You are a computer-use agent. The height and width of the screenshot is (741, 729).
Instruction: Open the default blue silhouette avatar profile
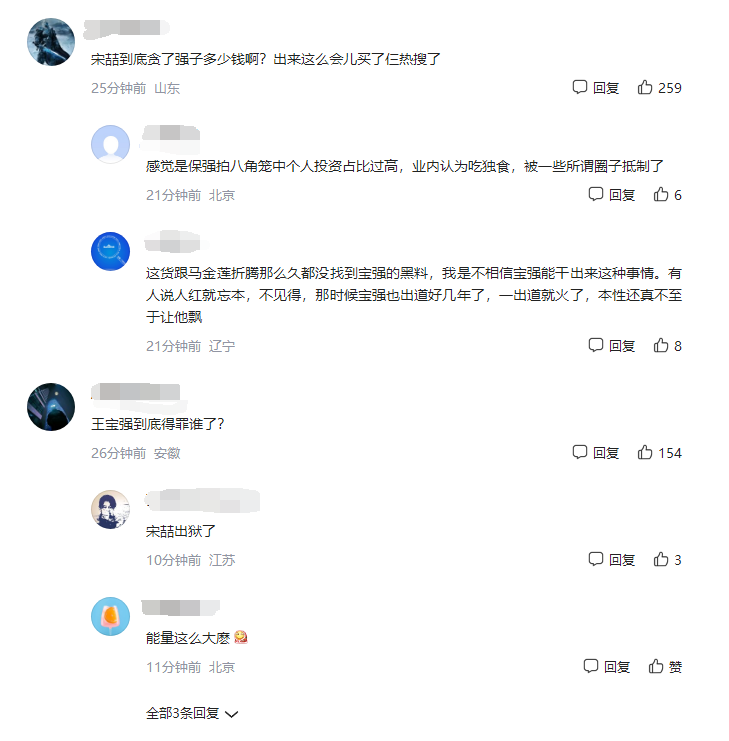(x=110, y=144)
